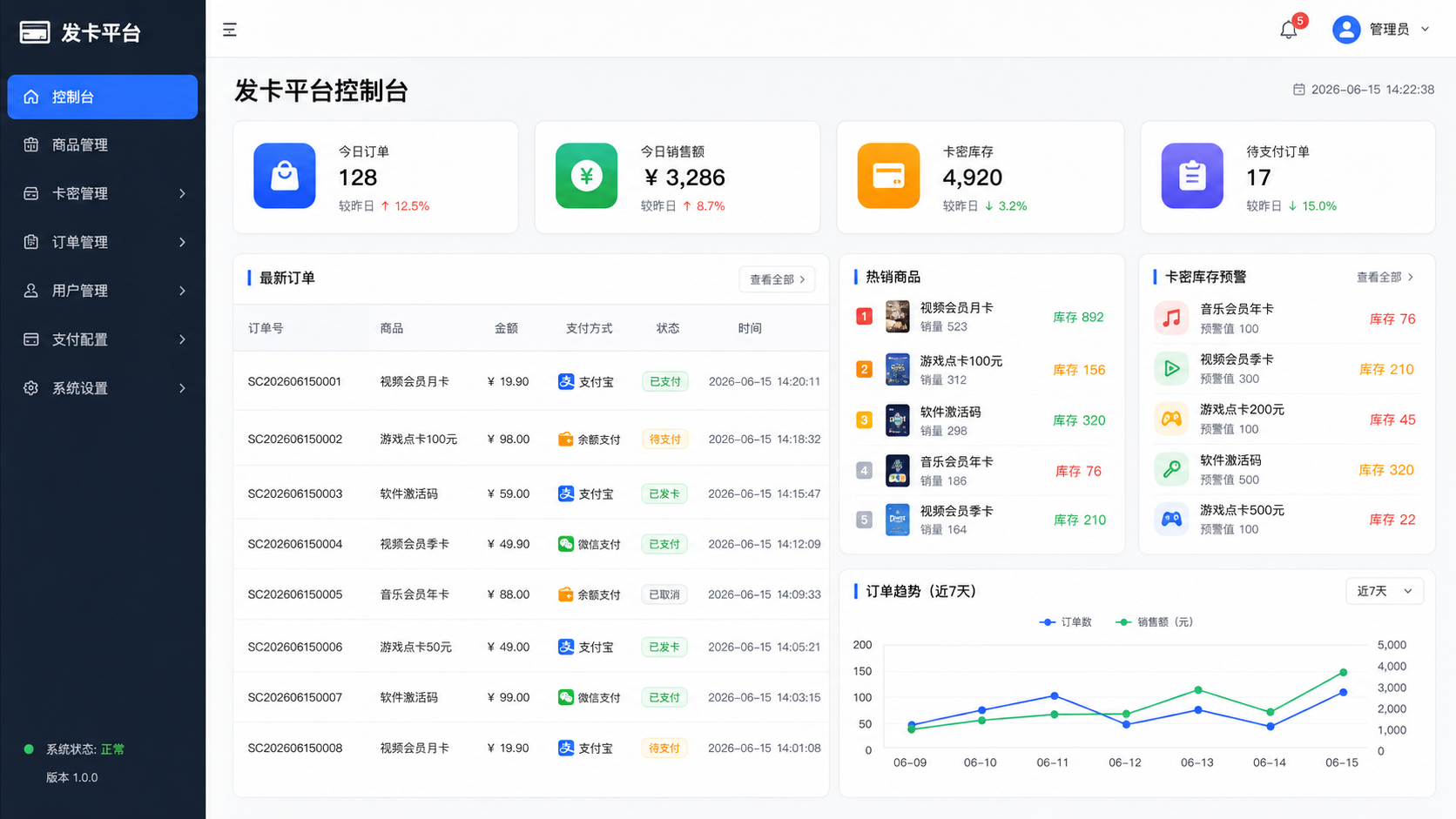
Task: Click amount ¥ 99.00 in order table
Action: tap(509, 697)
